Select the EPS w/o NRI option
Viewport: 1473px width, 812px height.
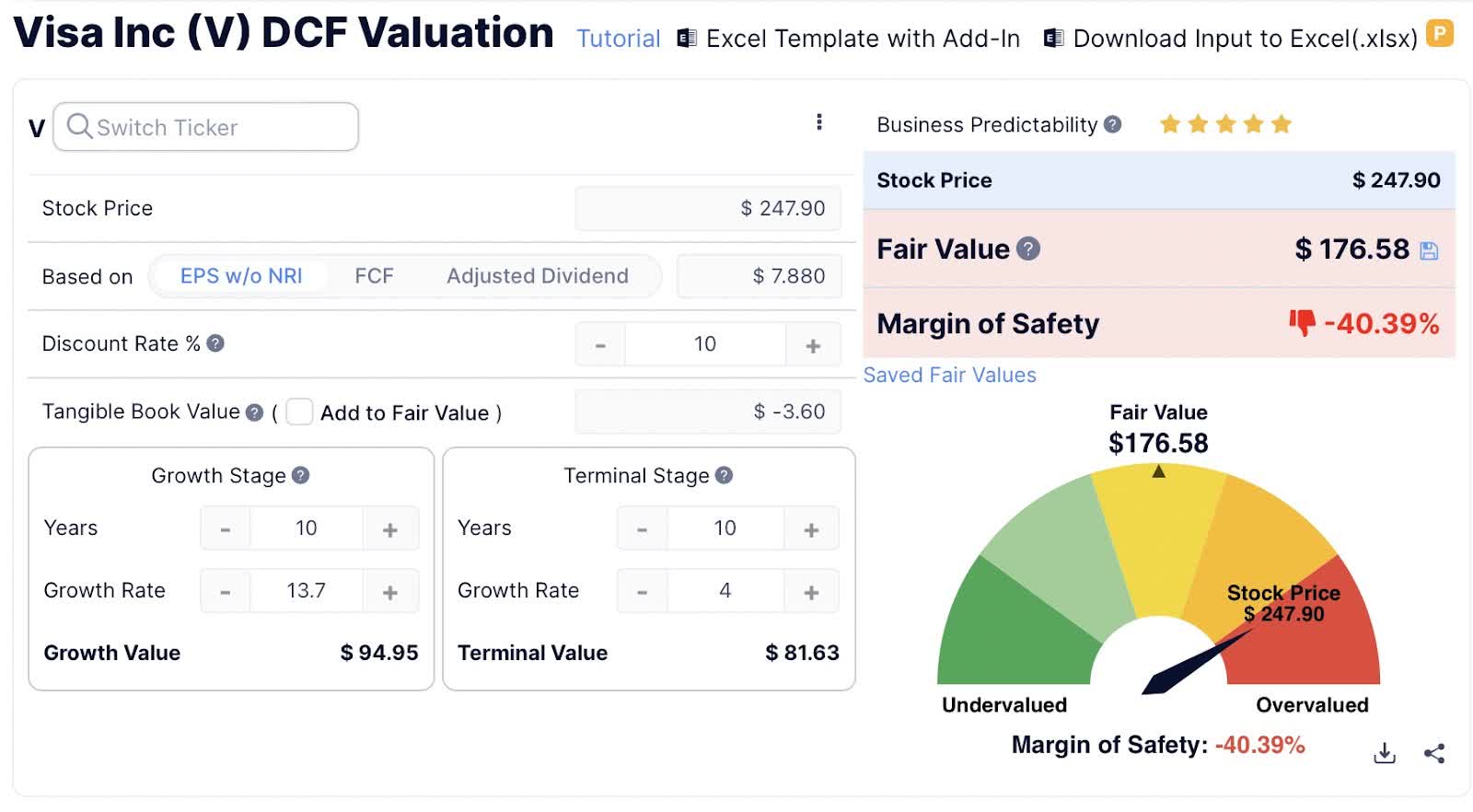241,276
